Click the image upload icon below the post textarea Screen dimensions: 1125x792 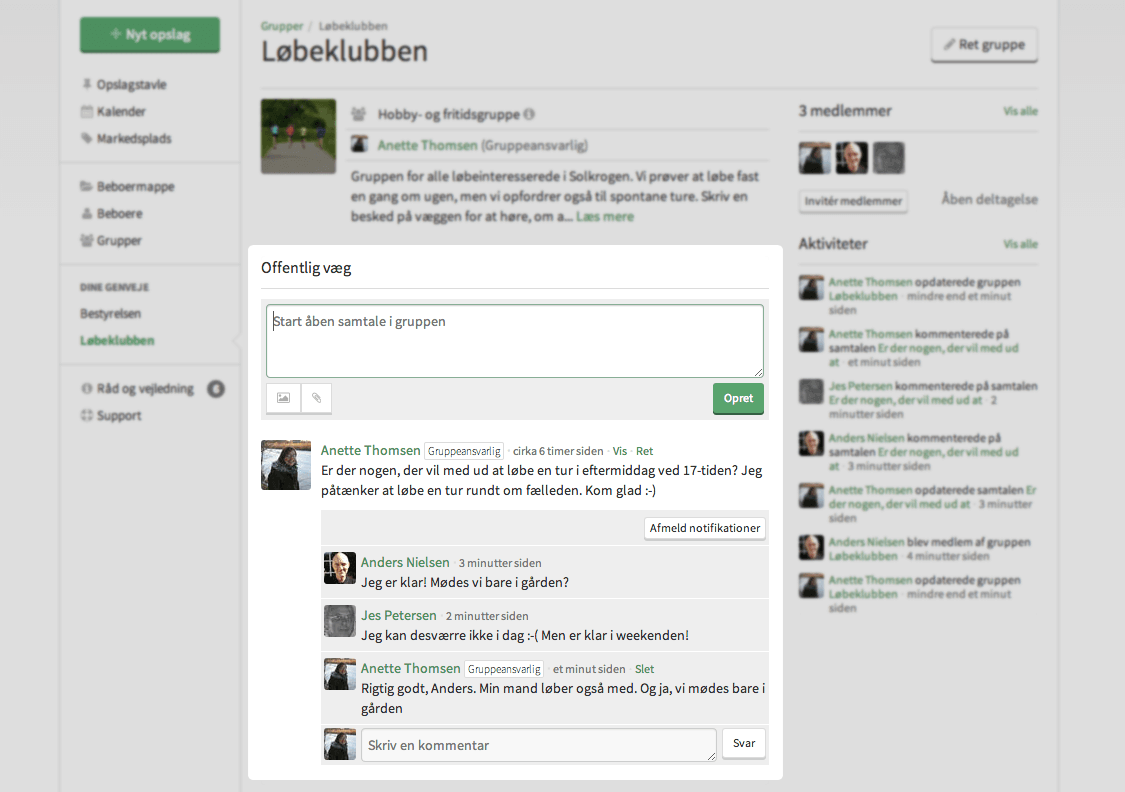(283, 398)
